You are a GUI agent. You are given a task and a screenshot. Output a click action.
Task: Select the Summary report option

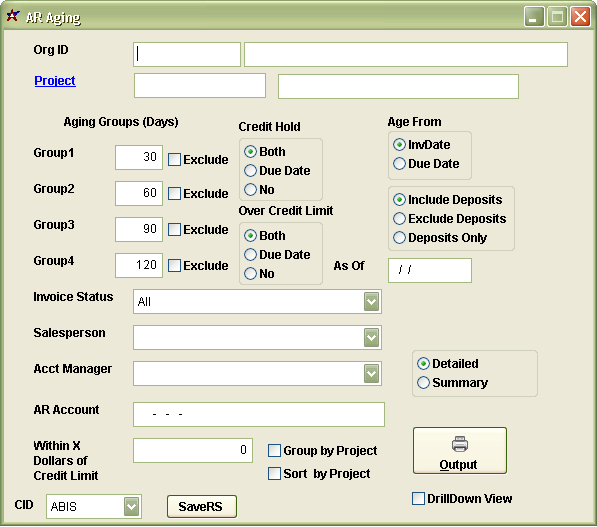coord(423,382)
